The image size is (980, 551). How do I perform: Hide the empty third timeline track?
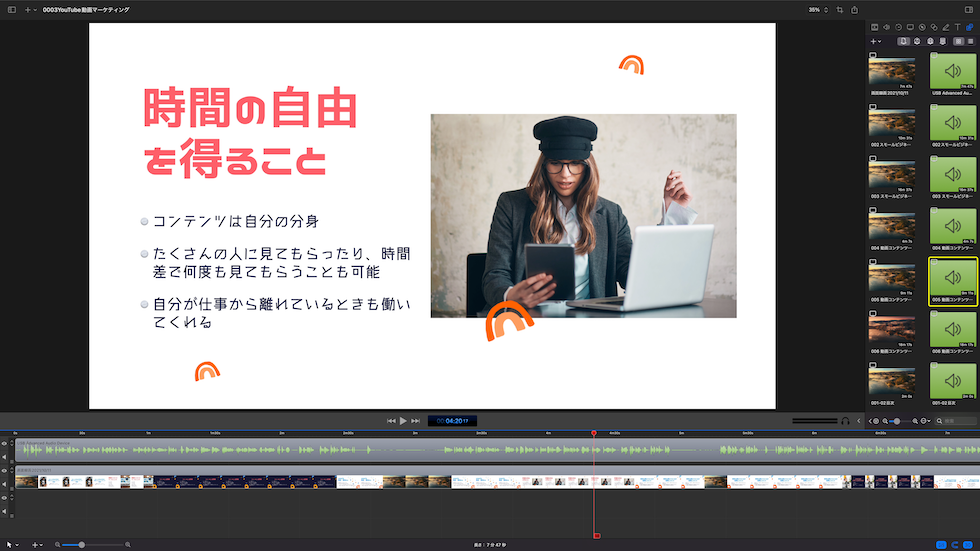[x=4, y=498]
